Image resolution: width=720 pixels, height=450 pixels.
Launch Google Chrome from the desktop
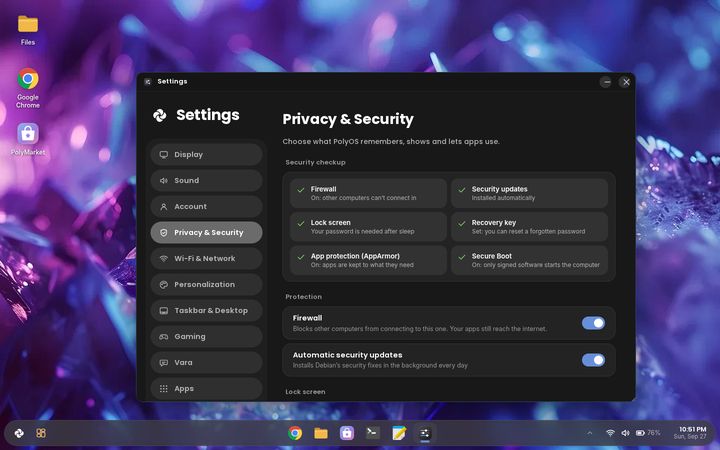[x=28, y=88]
